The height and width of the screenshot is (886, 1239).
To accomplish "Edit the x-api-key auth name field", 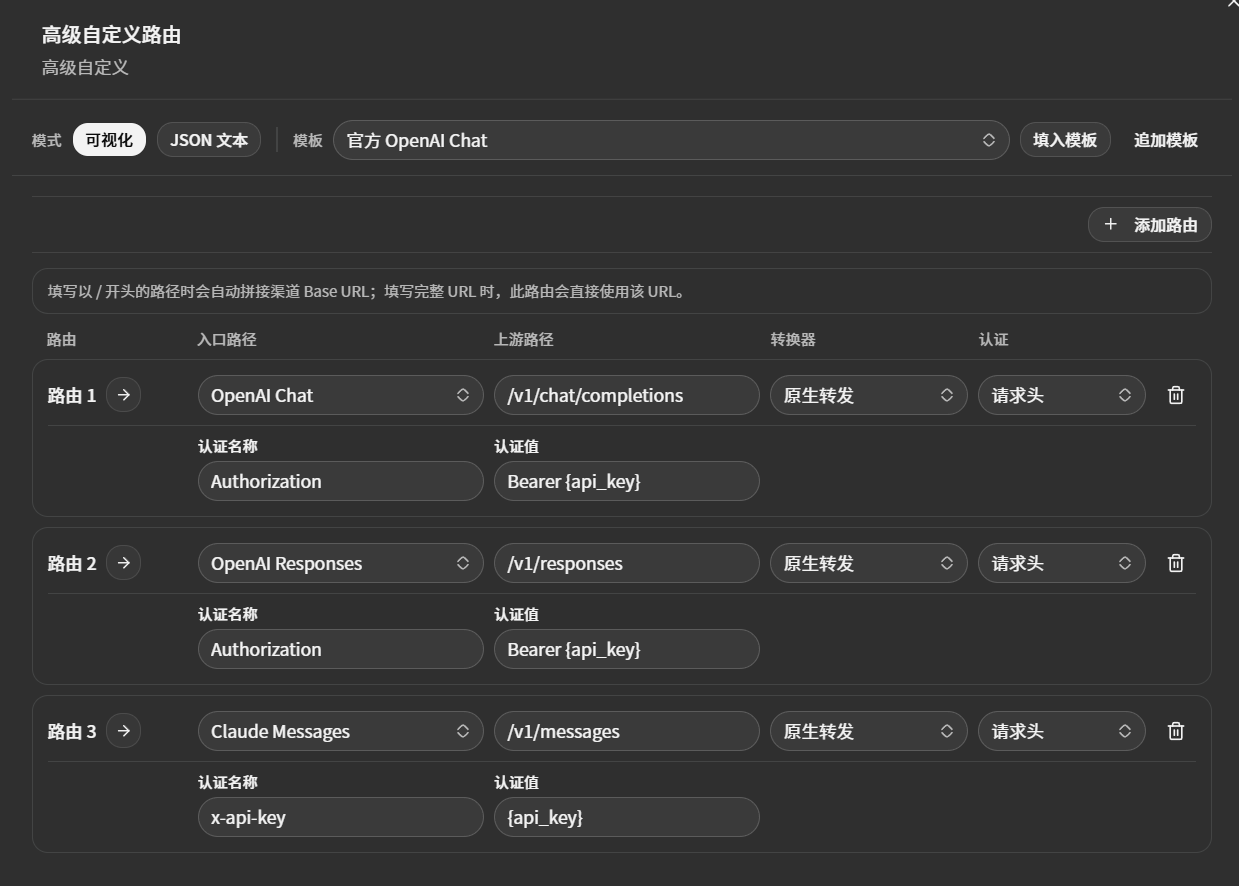I will [x=341, y=817].
